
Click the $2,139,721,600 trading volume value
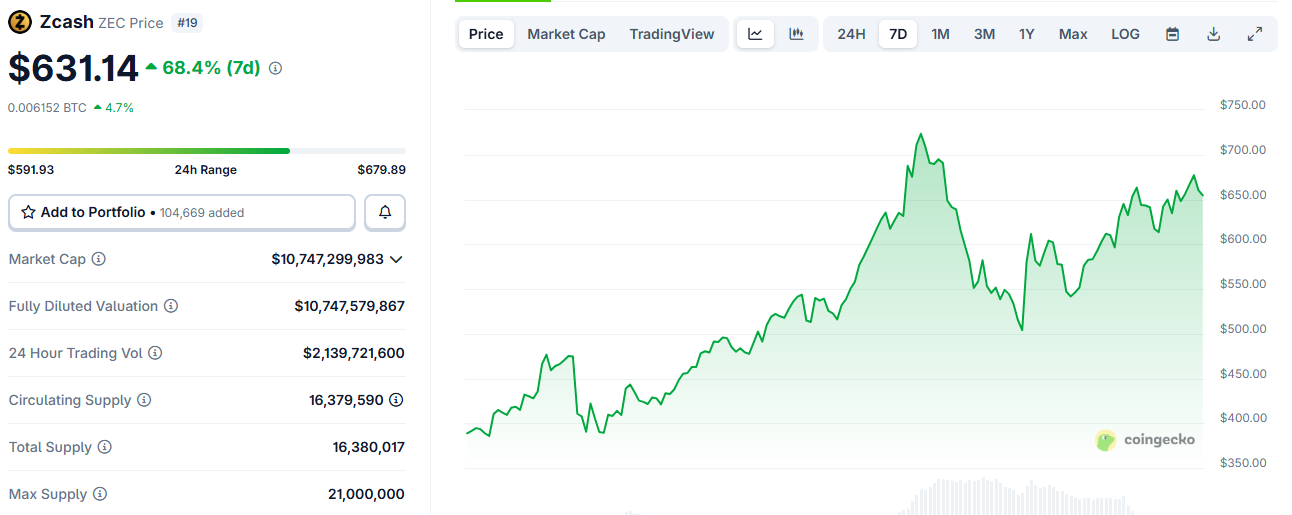click(x=354, y=353)
